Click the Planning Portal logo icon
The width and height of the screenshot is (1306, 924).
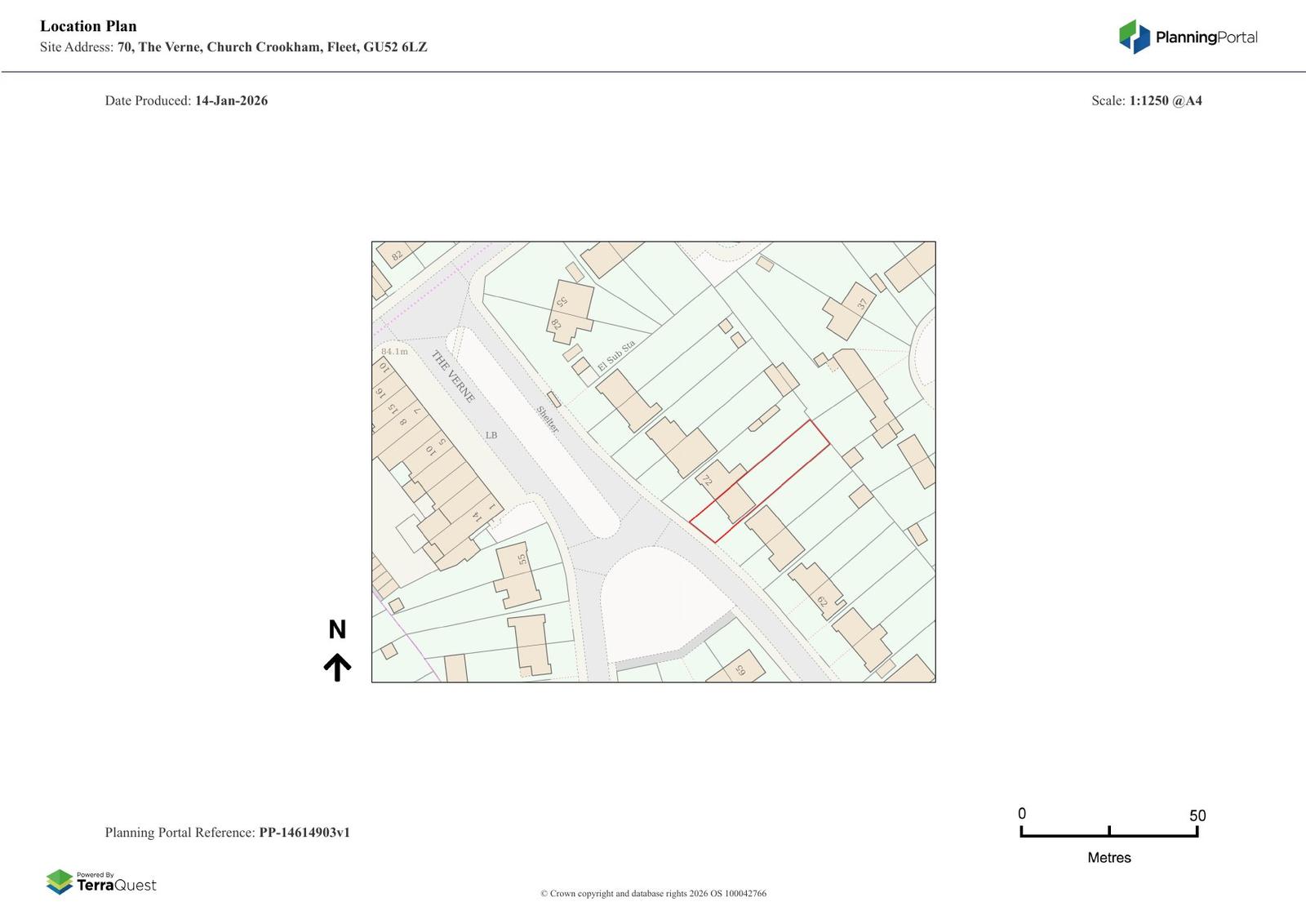1134,37
